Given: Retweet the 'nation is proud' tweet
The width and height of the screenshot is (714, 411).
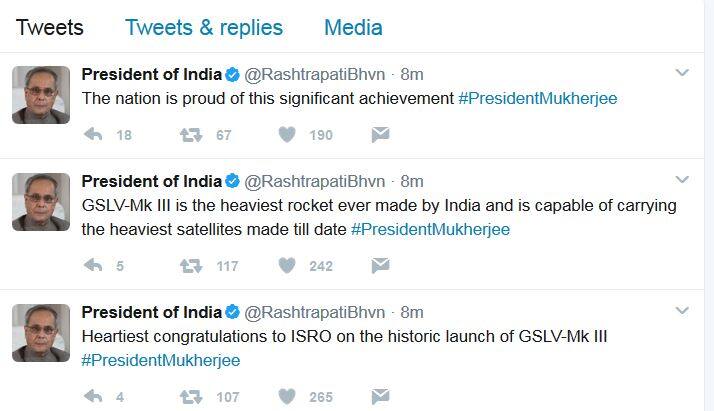Looking at the screenshot, I should [x=190, y=135].
